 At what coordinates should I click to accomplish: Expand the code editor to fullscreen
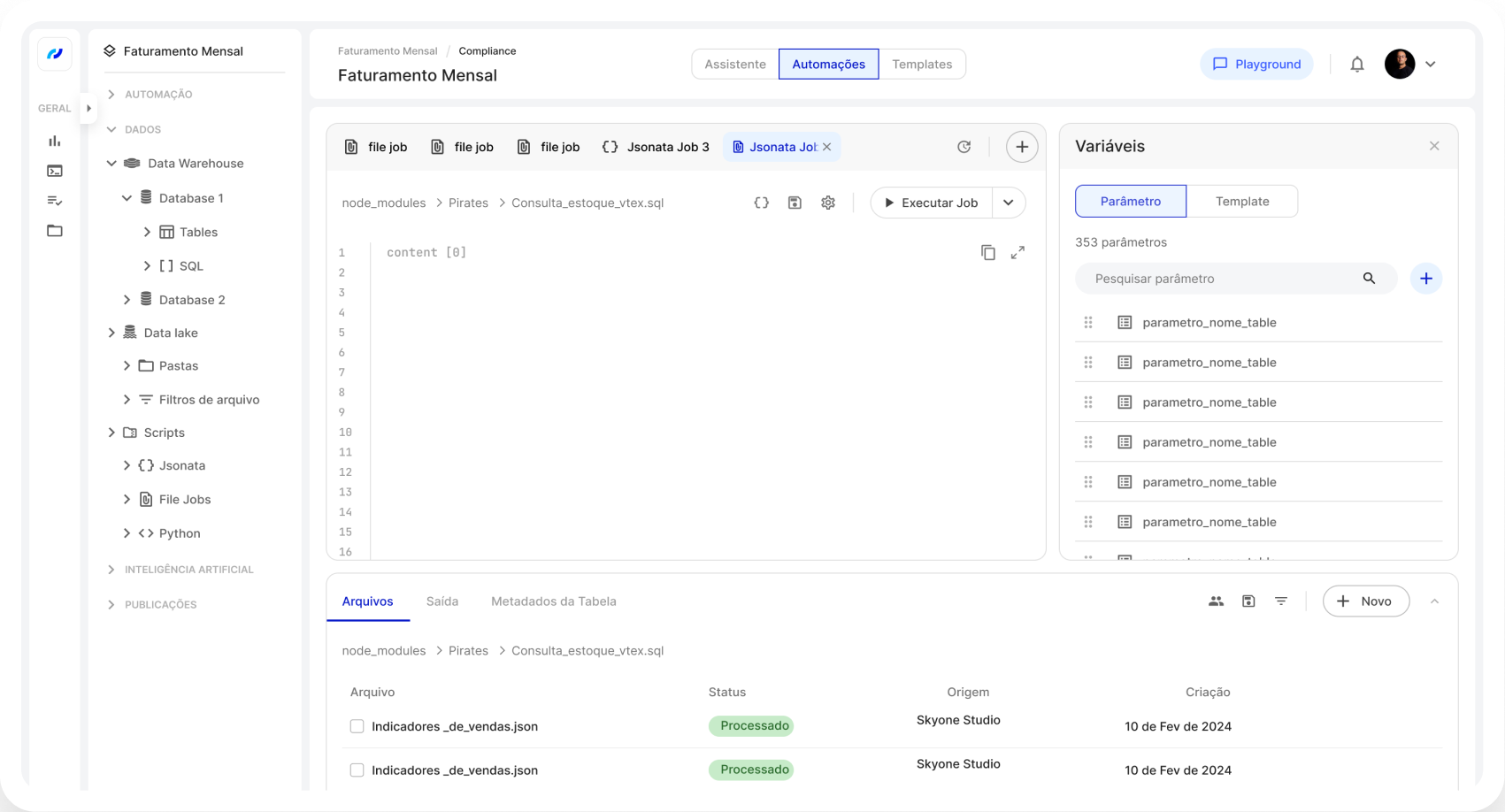[x=1017, y=253]
